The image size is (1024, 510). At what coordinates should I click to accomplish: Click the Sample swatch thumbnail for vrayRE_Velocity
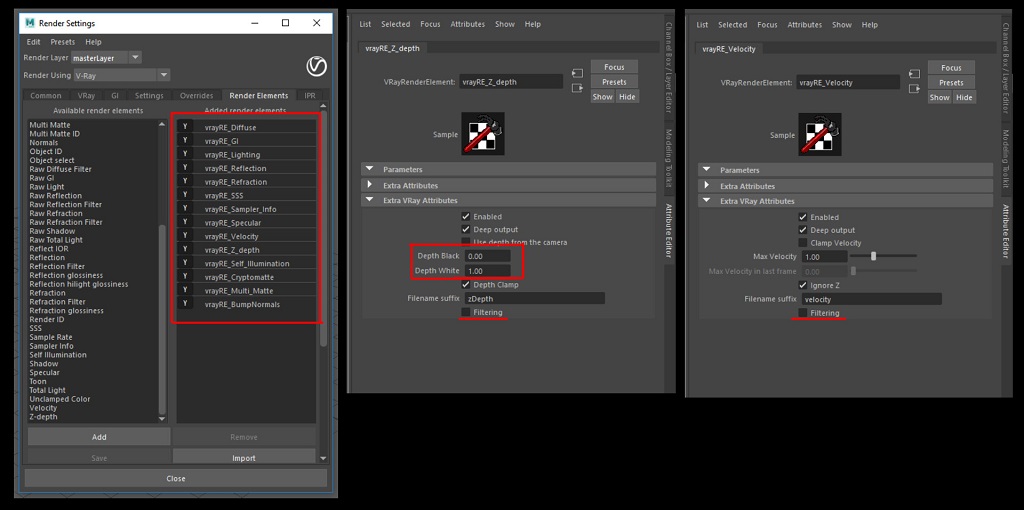click(x=820, y=134)
